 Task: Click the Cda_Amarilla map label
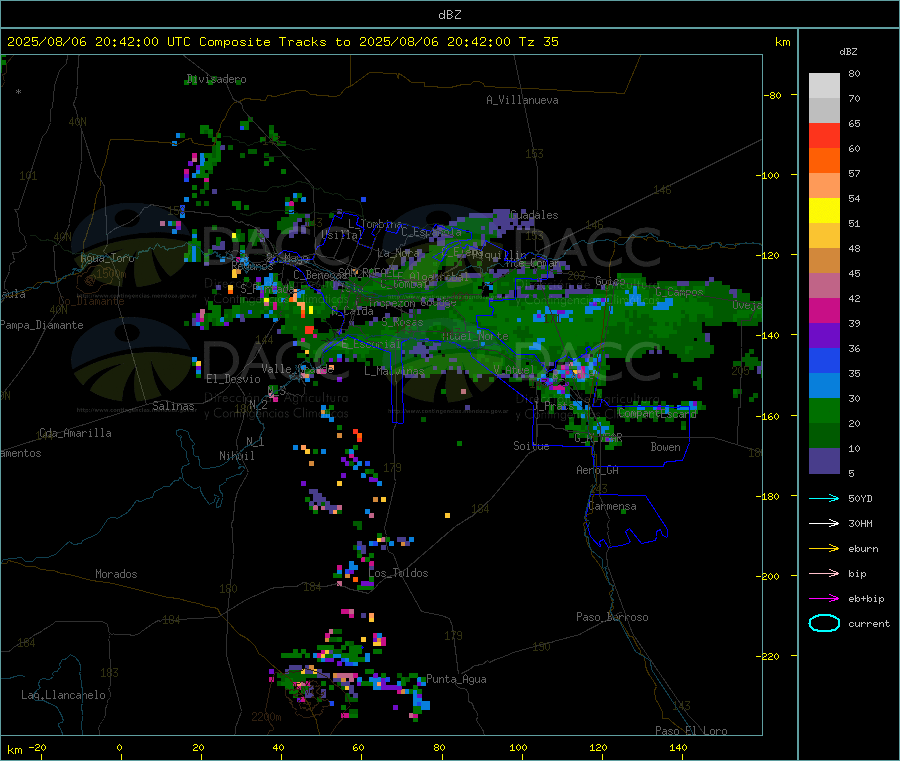pos(75,433)
